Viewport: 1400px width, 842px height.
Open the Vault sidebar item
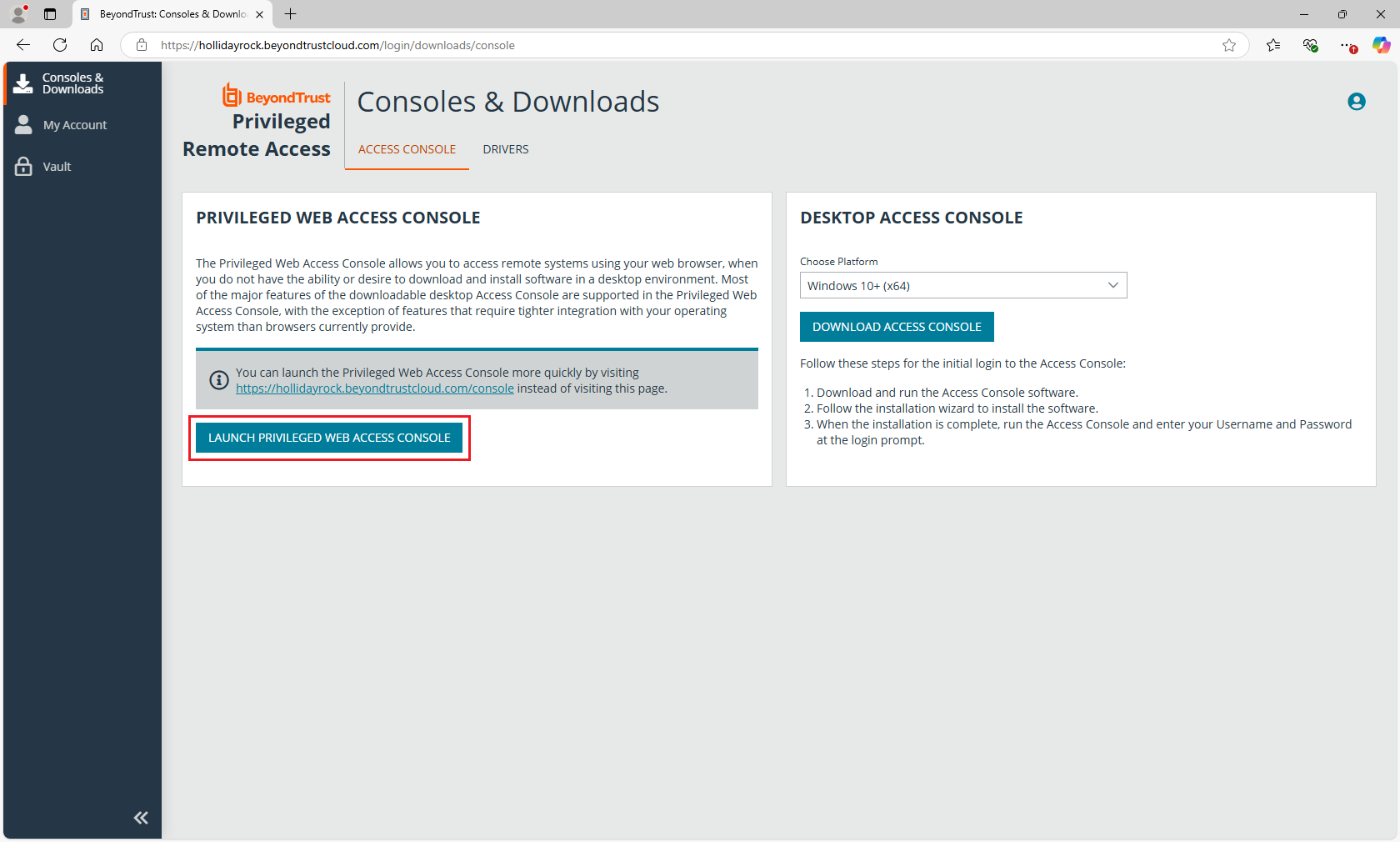[82, 167]
